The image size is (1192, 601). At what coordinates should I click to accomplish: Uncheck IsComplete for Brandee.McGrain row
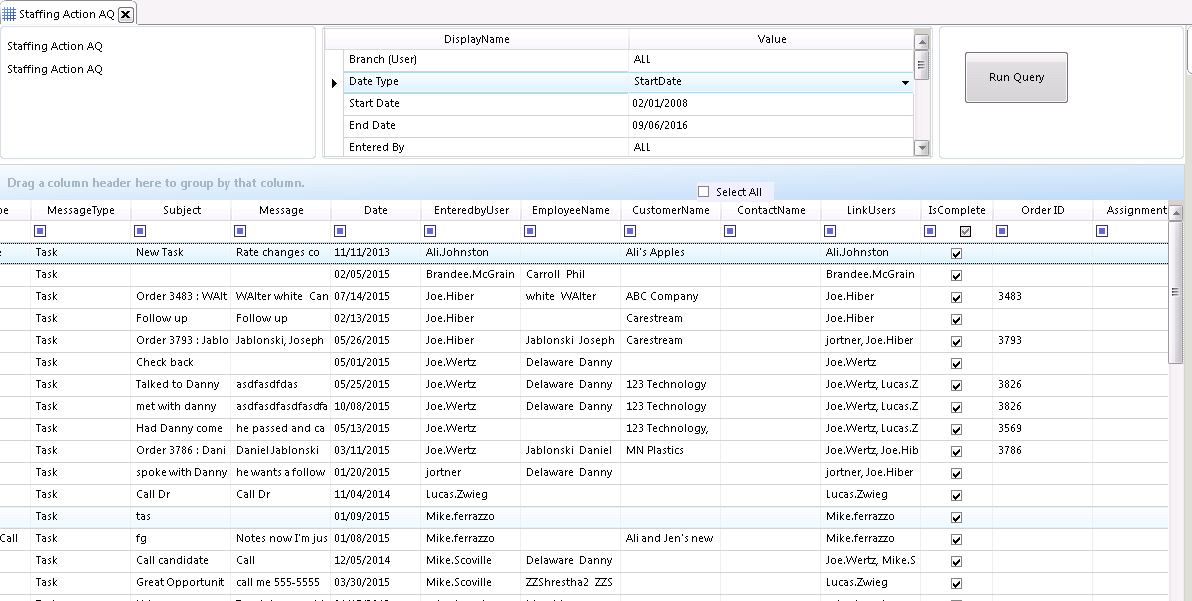coord(956,276)
